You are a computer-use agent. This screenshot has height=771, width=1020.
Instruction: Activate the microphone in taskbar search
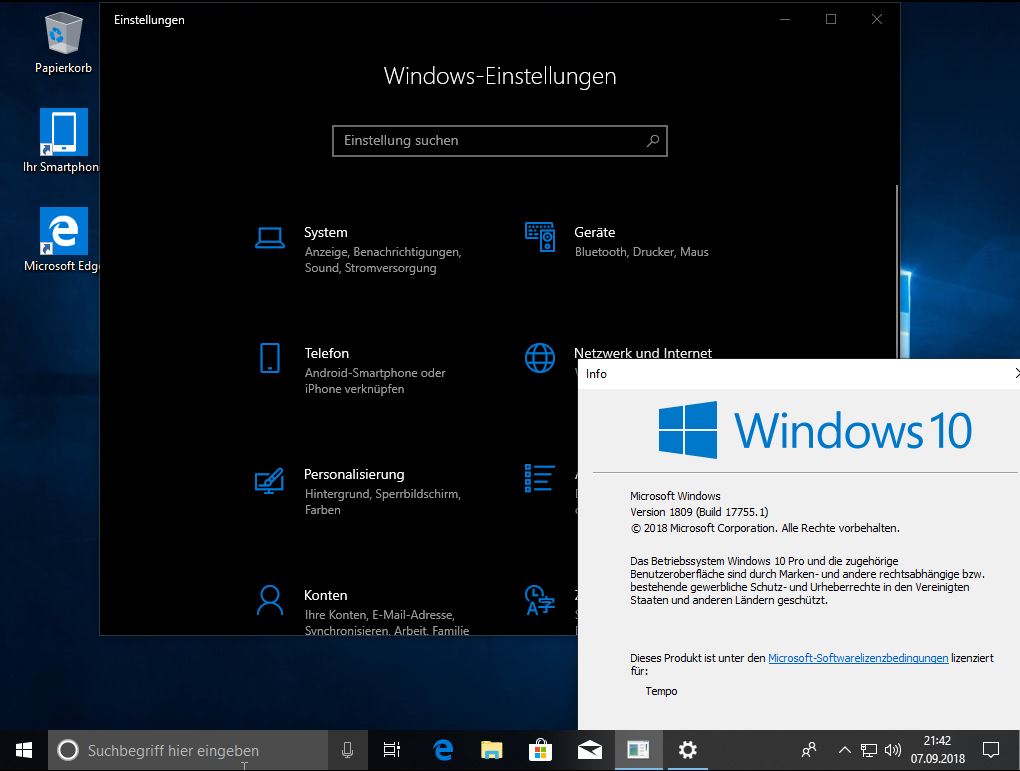[347, 750]
